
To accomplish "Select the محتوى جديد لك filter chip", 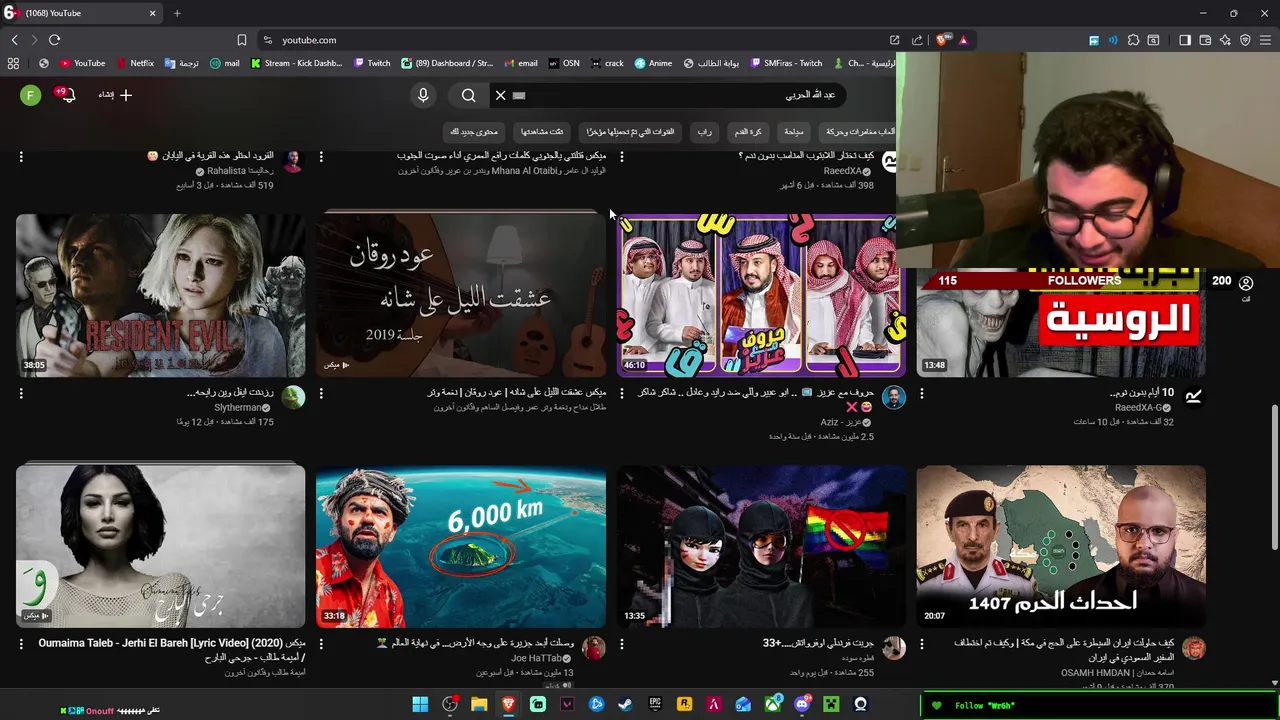I will [x=474, y=132].
